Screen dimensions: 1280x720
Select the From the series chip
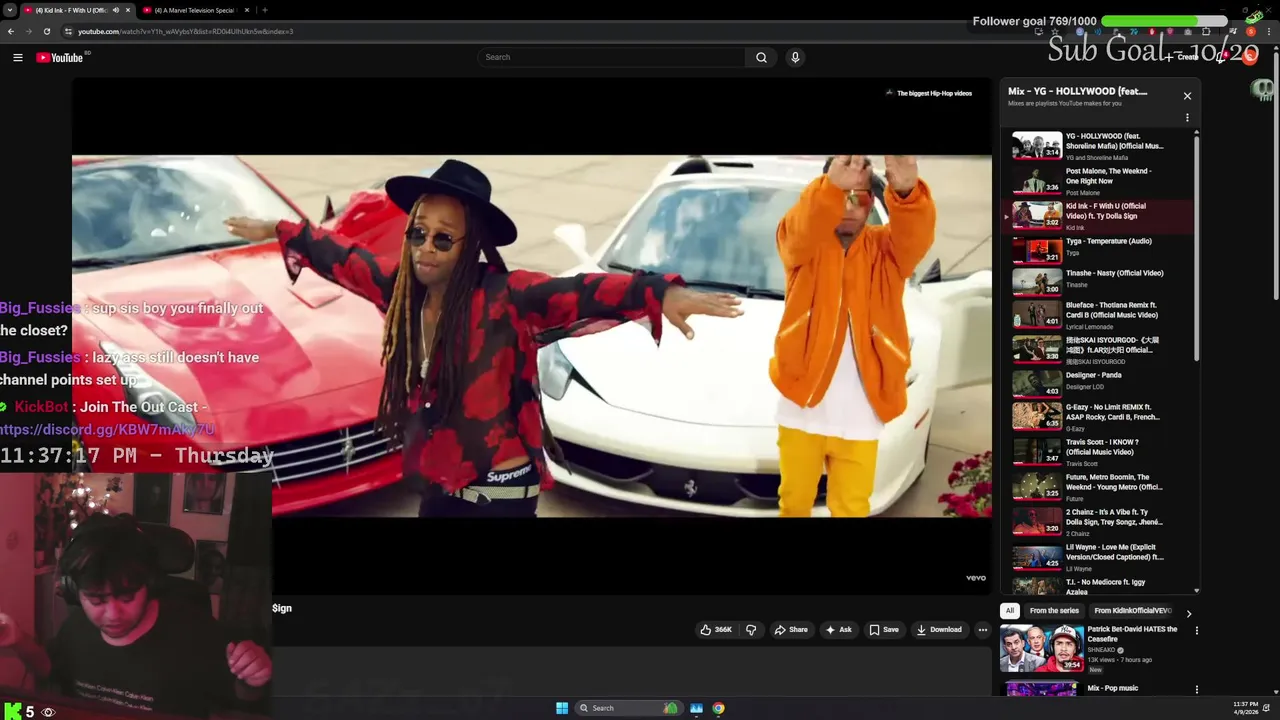tap(1054, 611)
